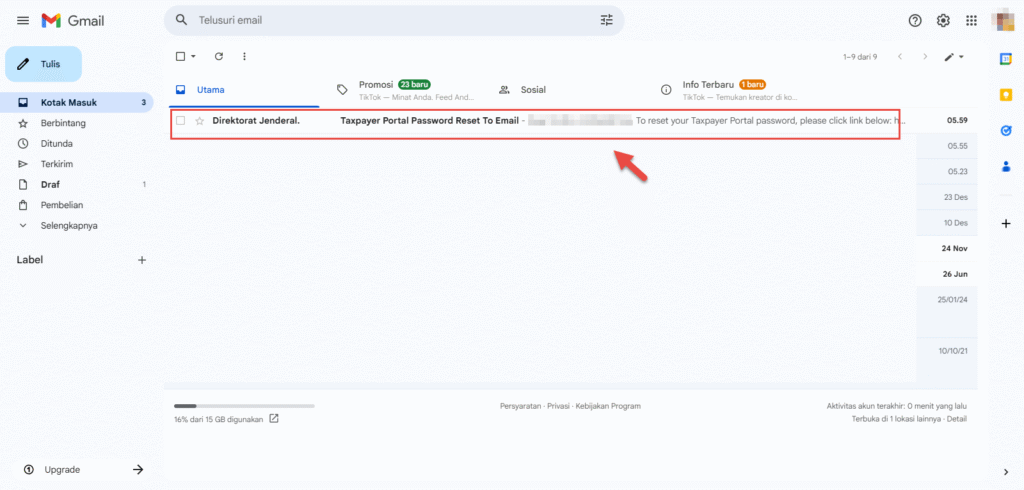Viewport: 1024px width, 490px height.
Task: Switch to the Sosial tab
Action: click(532, 89)
